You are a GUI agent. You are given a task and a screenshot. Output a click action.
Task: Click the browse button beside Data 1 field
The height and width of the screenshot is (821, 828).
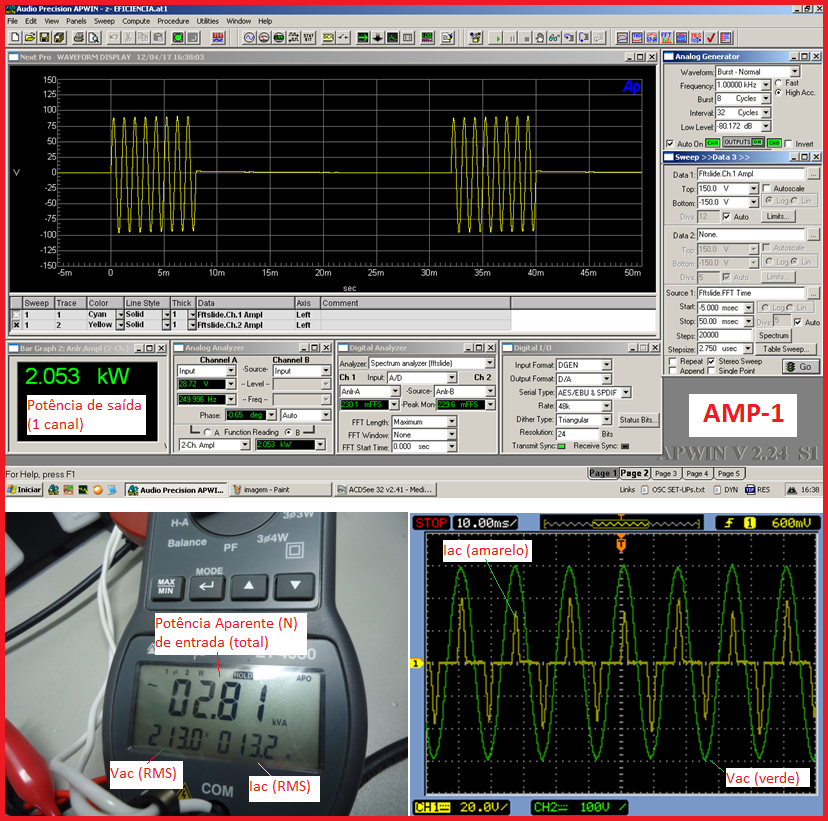(x=813, y=174)
